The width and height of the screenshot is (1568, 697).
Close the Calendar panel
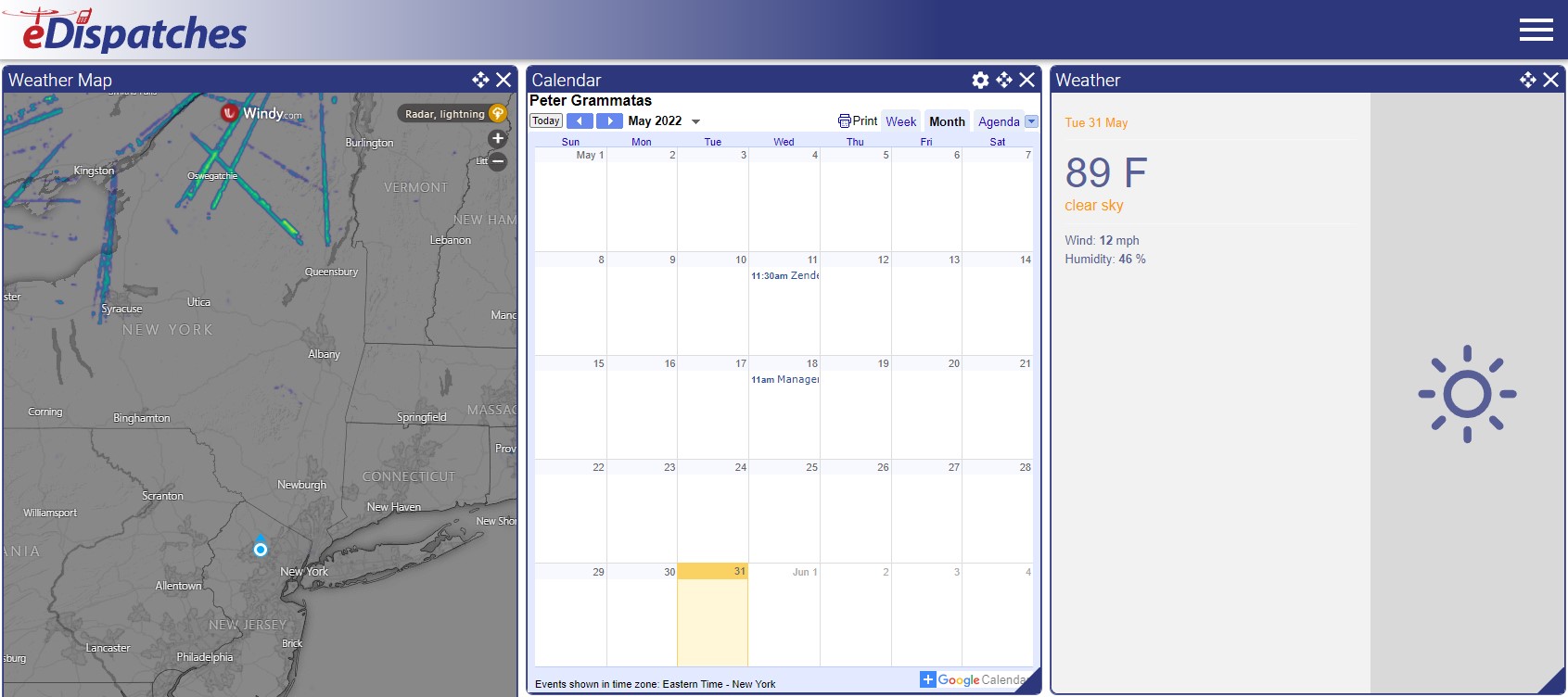click(1026, 80)
